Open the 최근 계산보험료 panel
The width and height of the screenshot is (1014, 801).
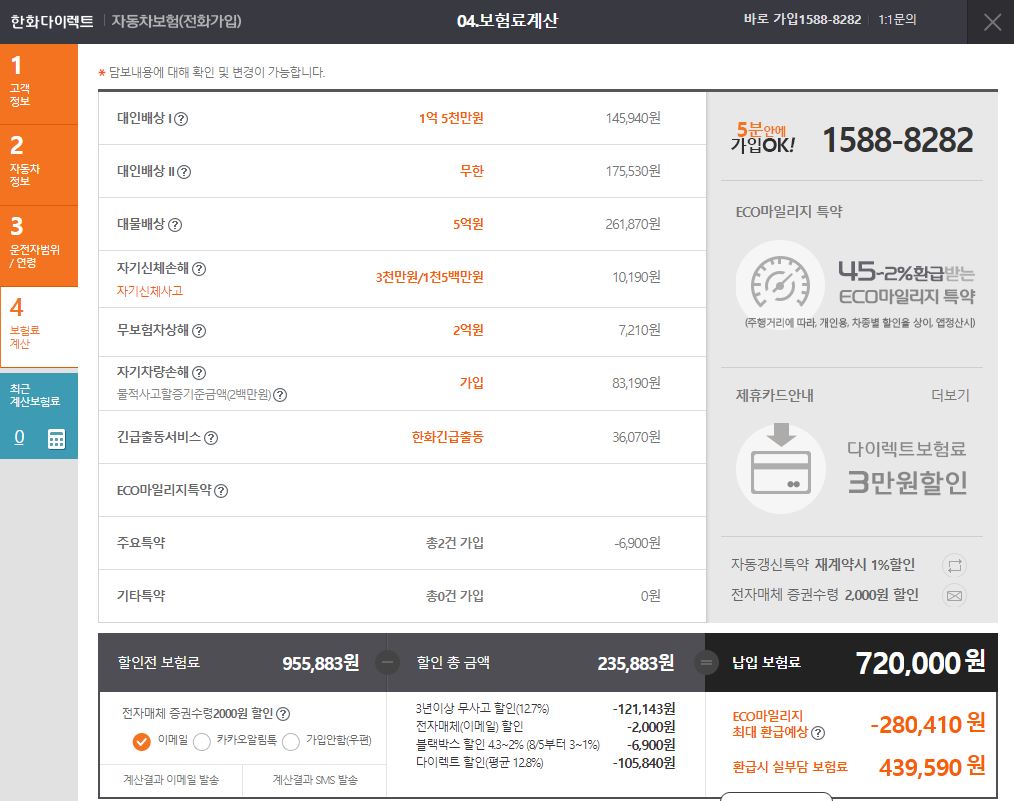click(39, 416)
